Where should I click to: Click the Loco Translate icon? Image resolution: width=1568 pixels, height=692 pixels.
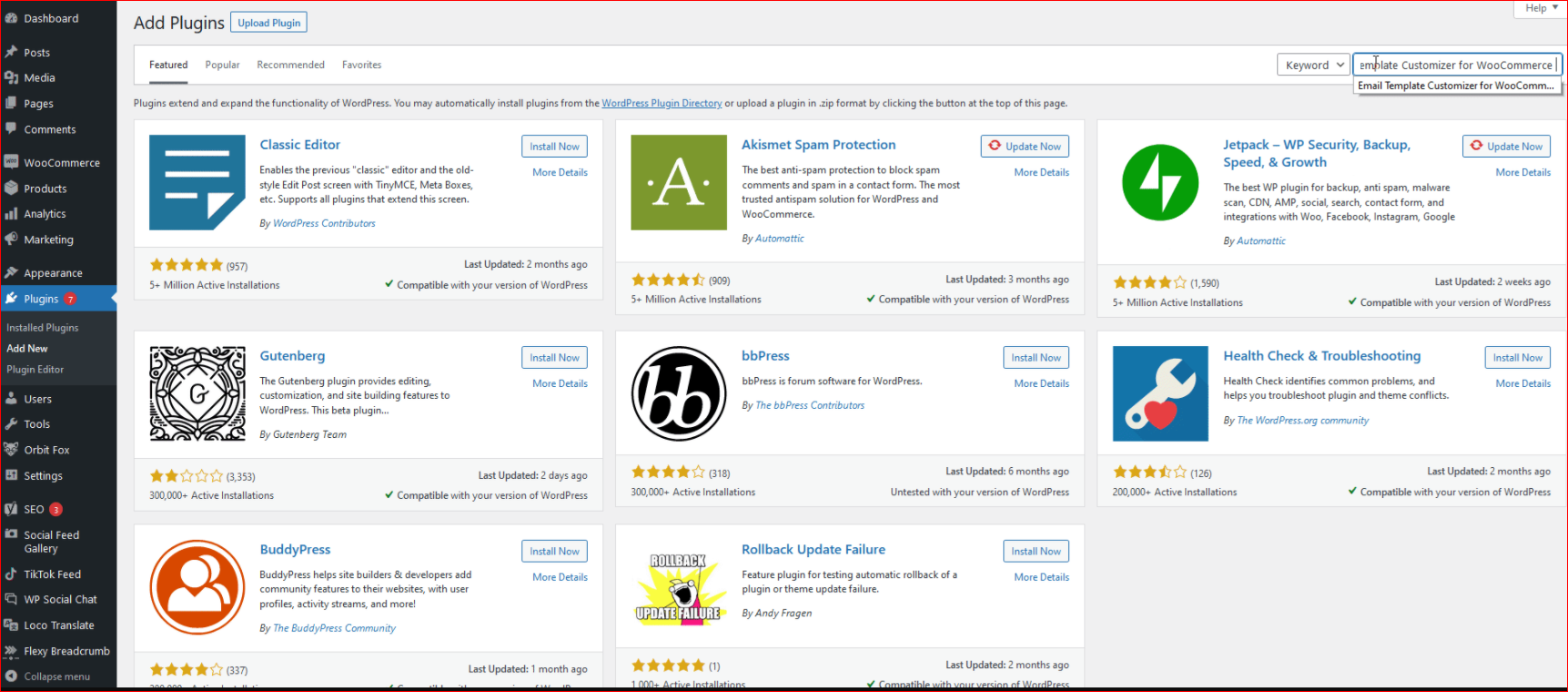11,625
